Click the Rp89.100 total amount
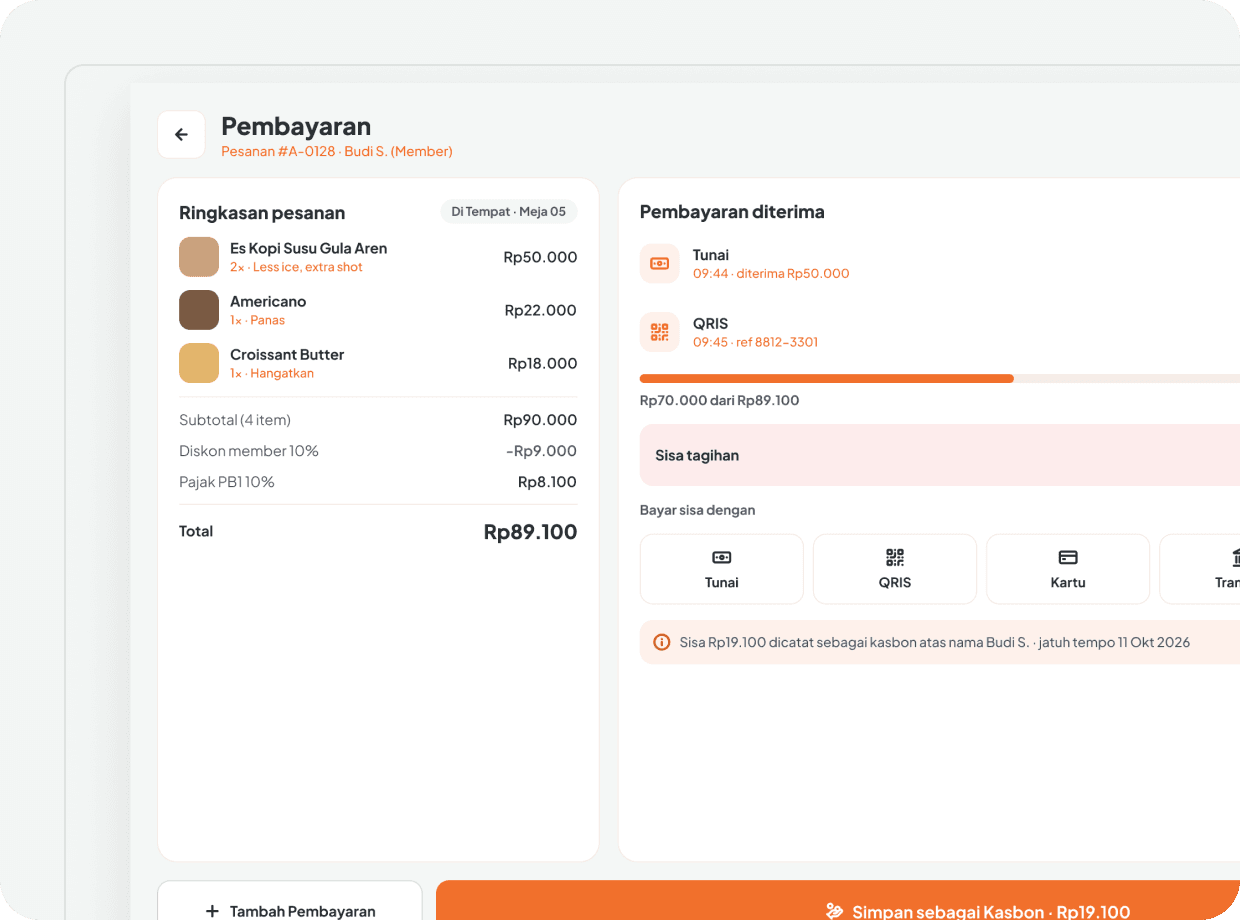1240x920 pixels. point(531,532)
